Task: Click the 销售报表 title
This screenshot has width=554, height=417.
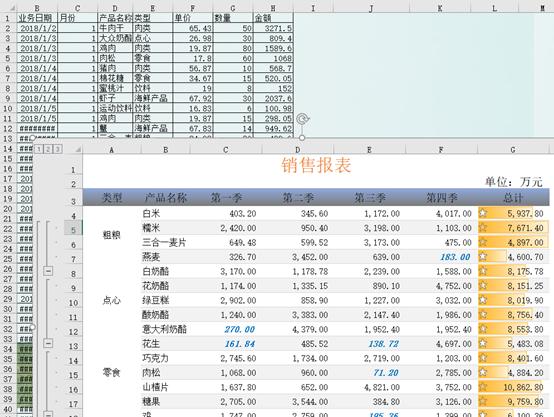Action: (316, 165)
